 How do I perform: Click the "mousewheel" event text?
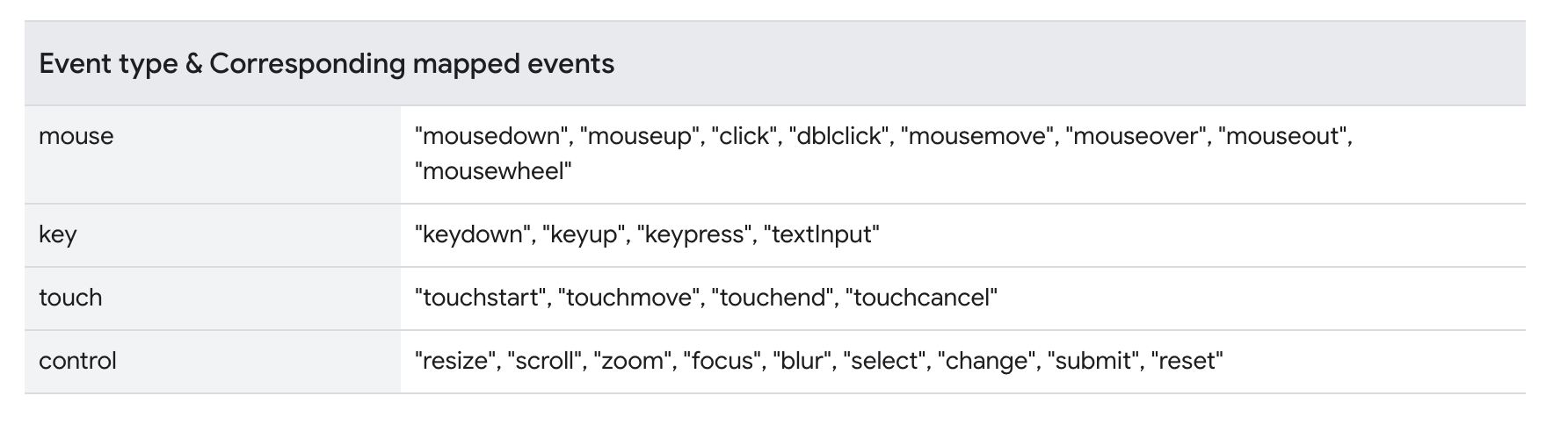tap(493, 171)
